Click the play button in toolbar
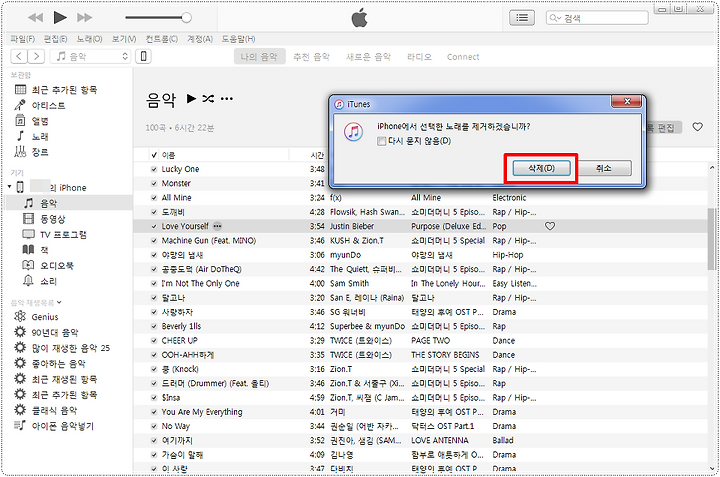This screenshot has height=477, width=720. pyautogui.click(x=60, y=17)
